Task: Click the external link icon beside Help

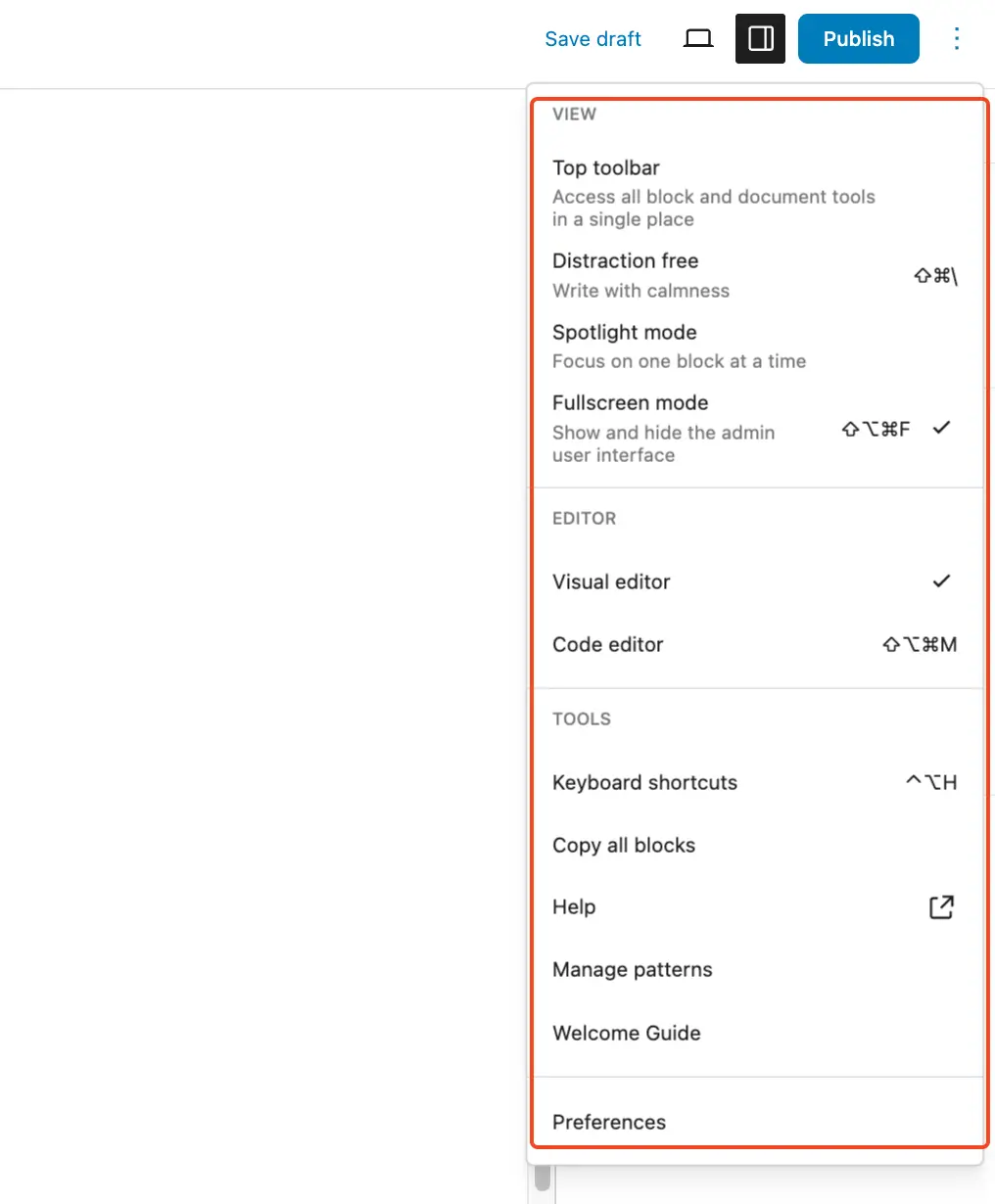Action: [940, 906]
